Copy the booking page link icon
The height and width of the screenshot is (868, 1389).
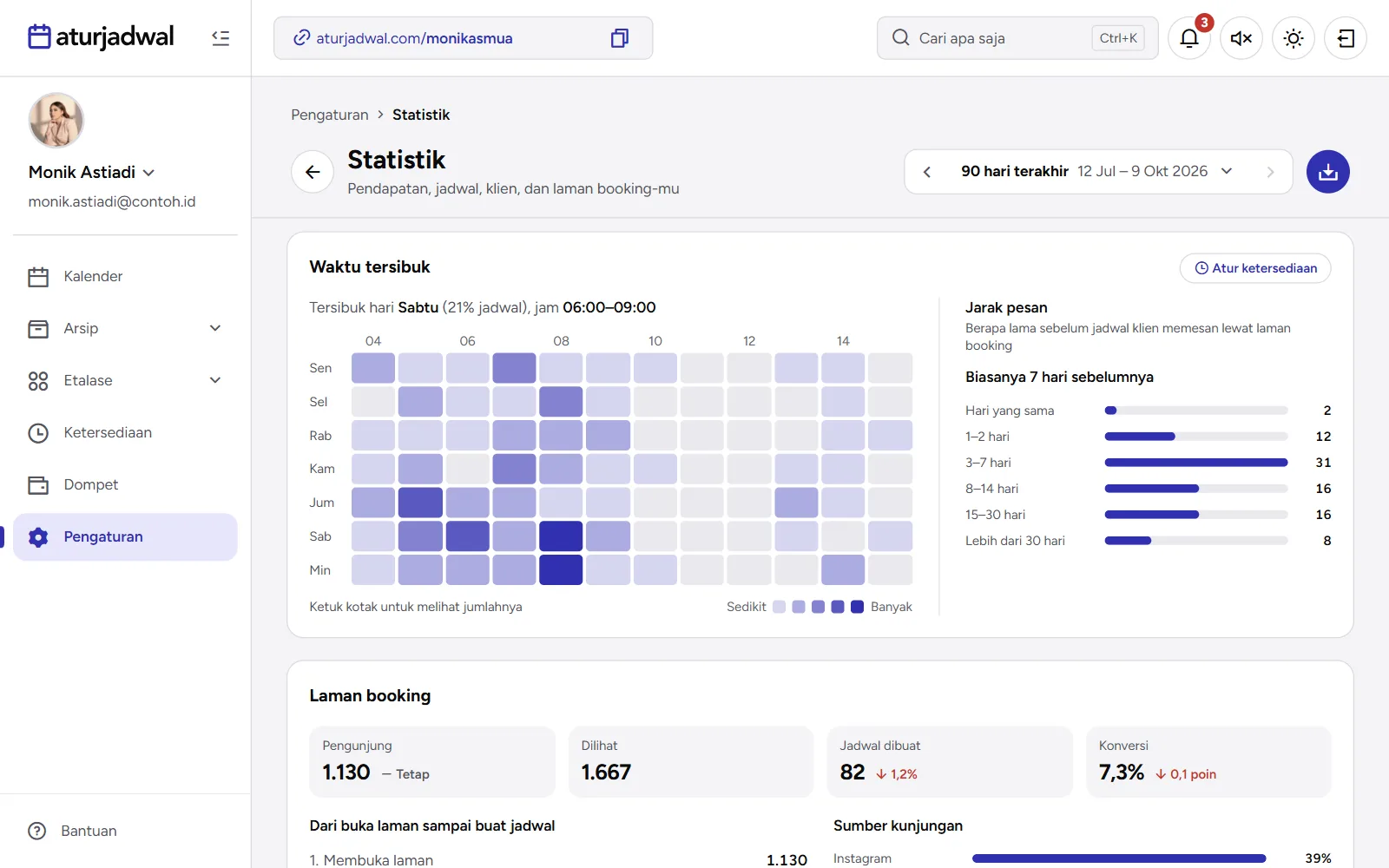[x=620, y=38]
